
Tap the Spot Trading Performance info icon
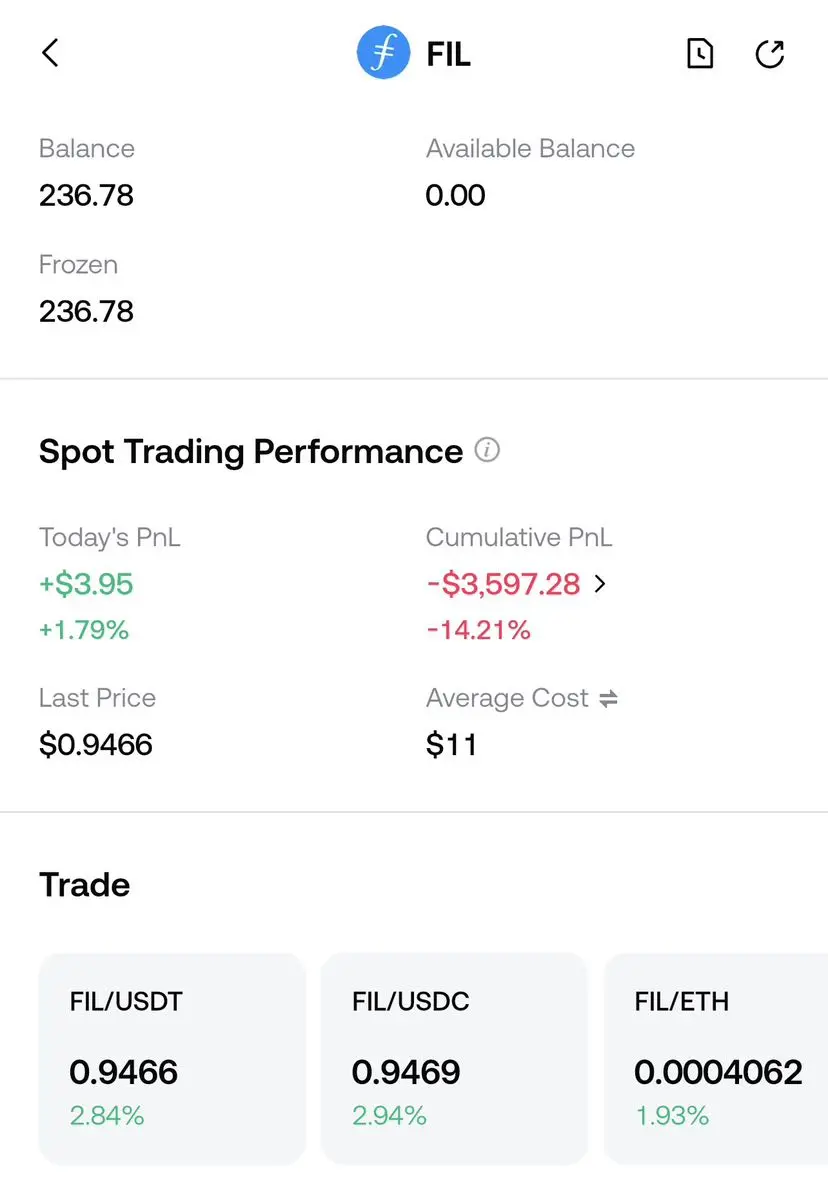tap(487, 450)
